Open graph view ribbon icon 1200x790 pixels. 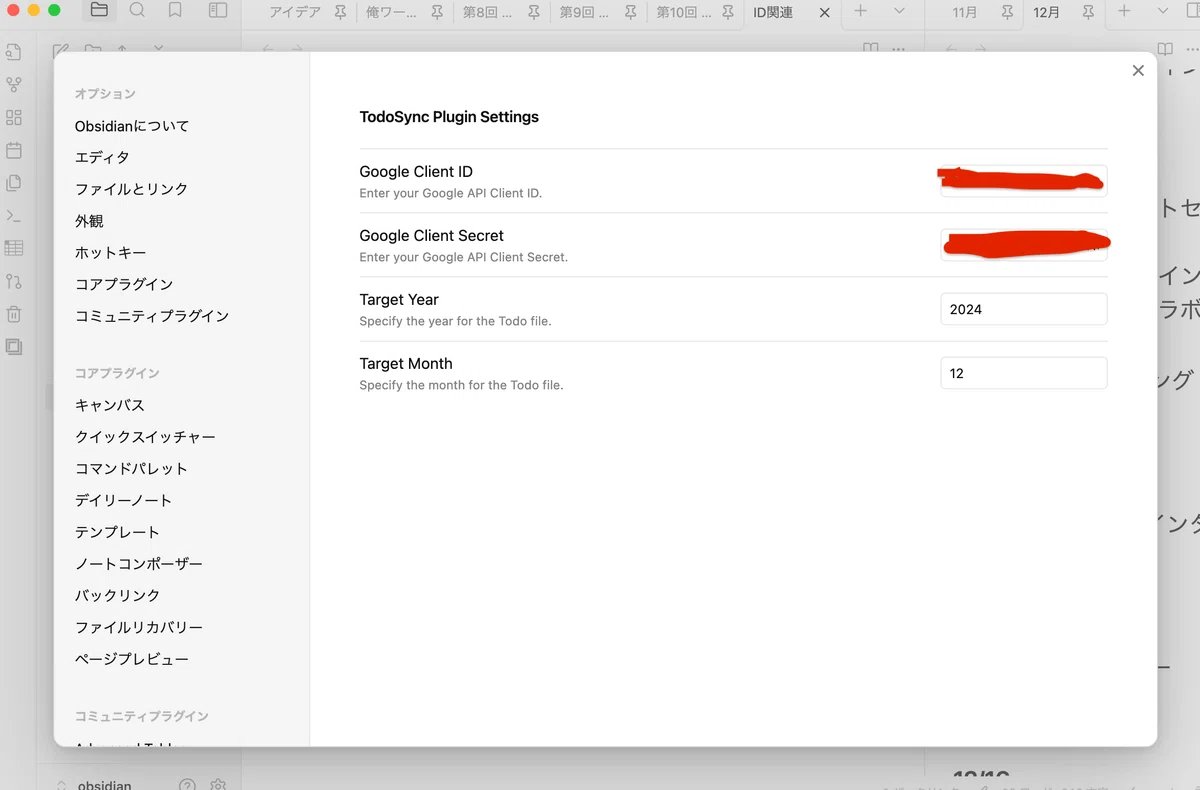pyautogui.click(x=14, y=85)
